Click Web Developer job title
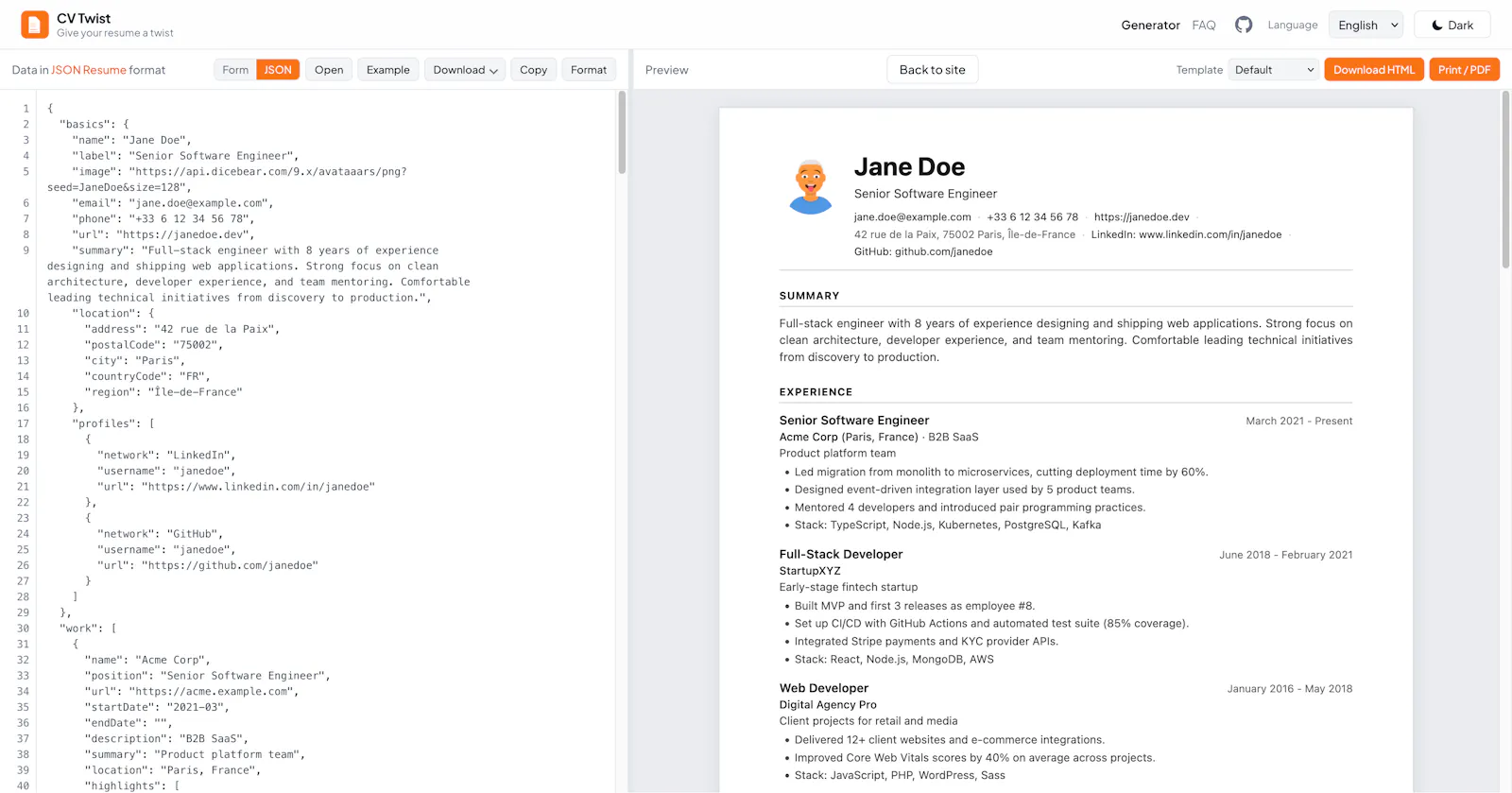 click(824, 689)
